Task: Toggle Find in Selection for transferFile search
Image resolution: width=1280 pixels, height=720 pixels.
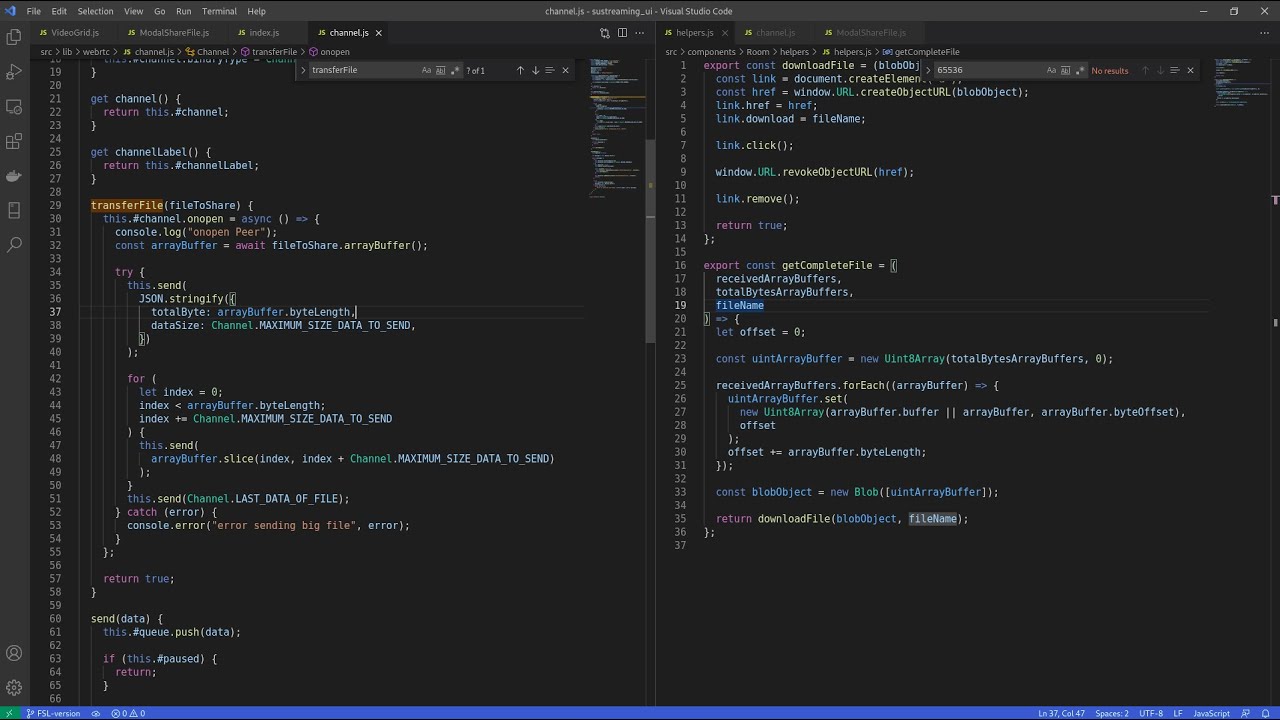Action: click(550, 70)
